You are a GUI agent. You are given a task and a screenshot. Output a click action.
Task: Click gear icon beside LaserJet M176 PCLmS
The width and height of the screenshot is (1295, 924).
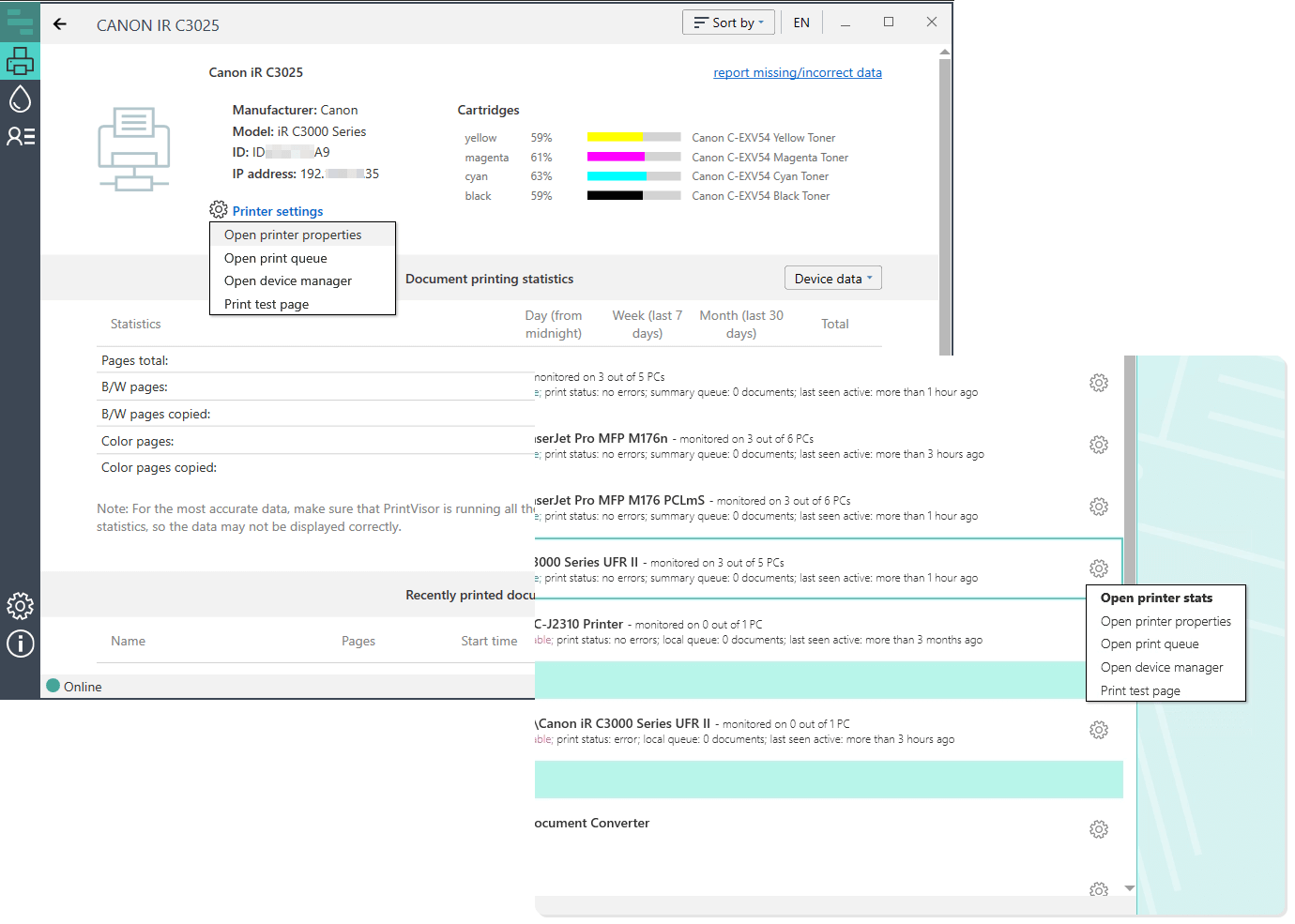[1099, 507]
